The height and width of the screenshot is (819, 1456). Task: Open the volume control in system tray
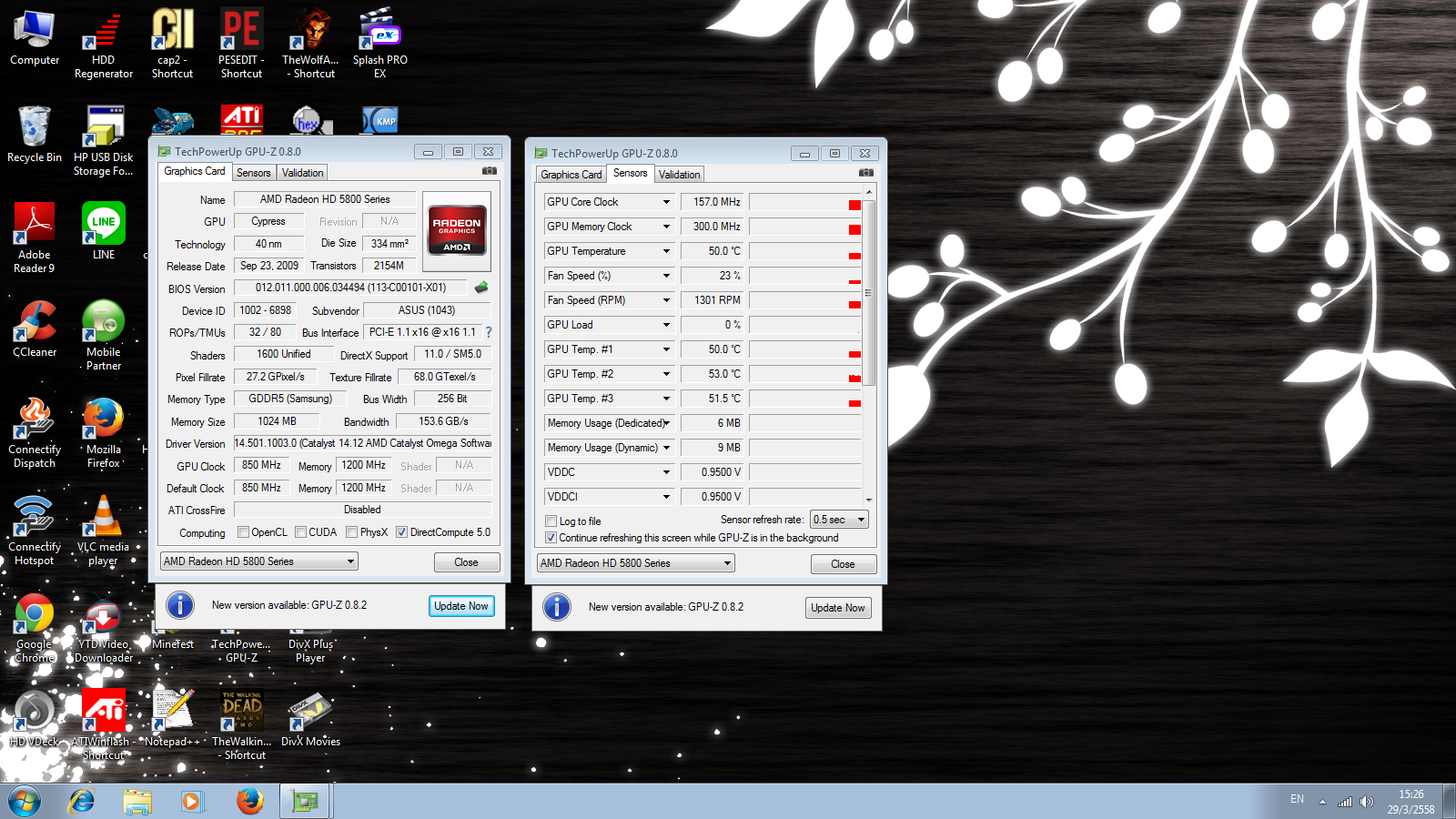pos(1367,802)
